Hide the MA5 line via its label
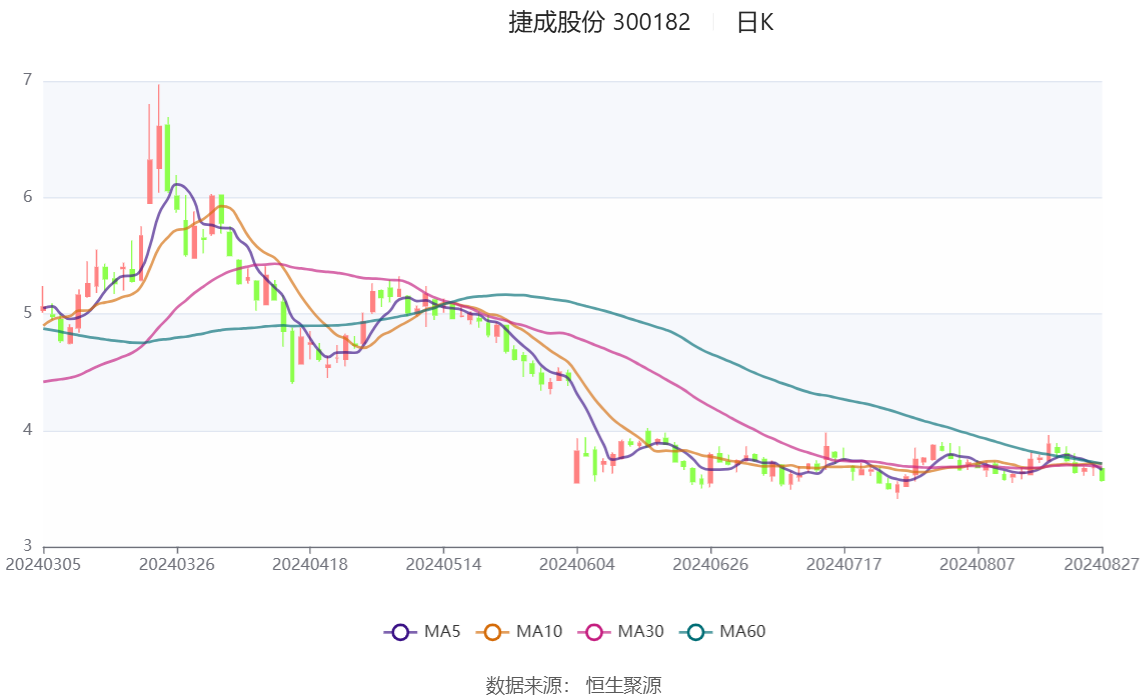The width and height of the screenshot is (1147, 699). click(x=442, y=632)
